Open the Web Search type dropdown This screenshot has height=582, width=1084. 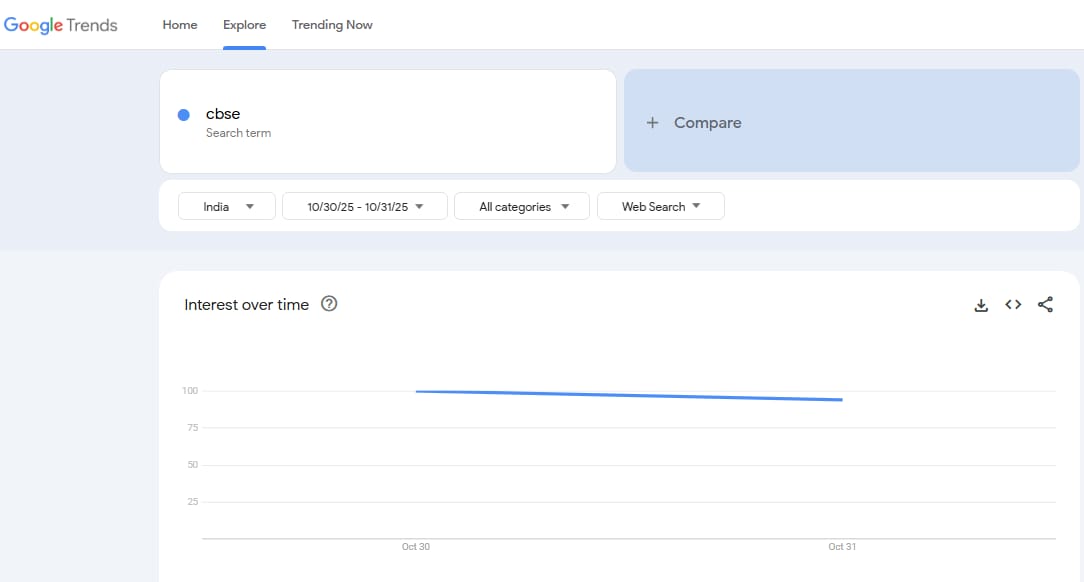[661, 206]
